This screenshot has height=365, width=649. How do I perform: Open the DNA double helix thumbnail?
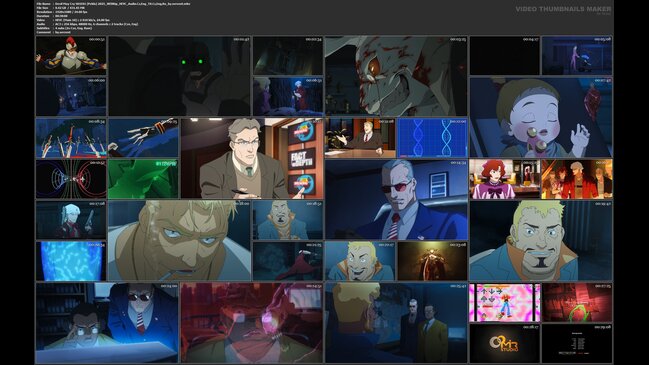click(x=432, y=138)
